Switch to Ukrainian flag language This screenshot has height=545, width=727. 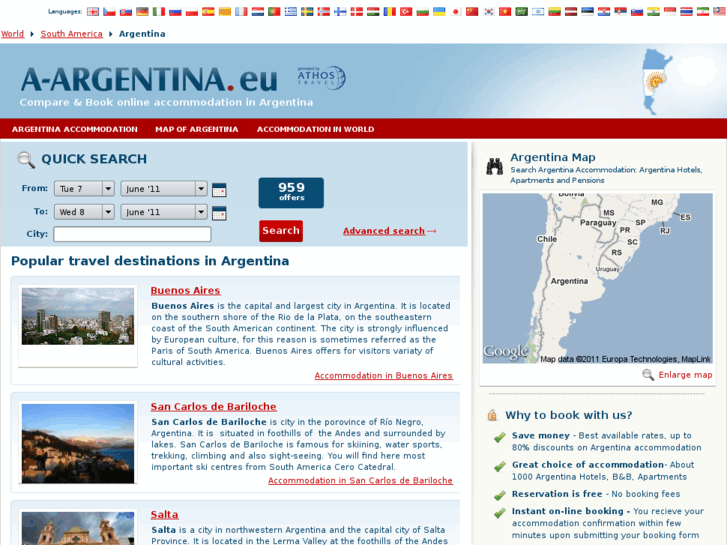[x=439, y=12]
